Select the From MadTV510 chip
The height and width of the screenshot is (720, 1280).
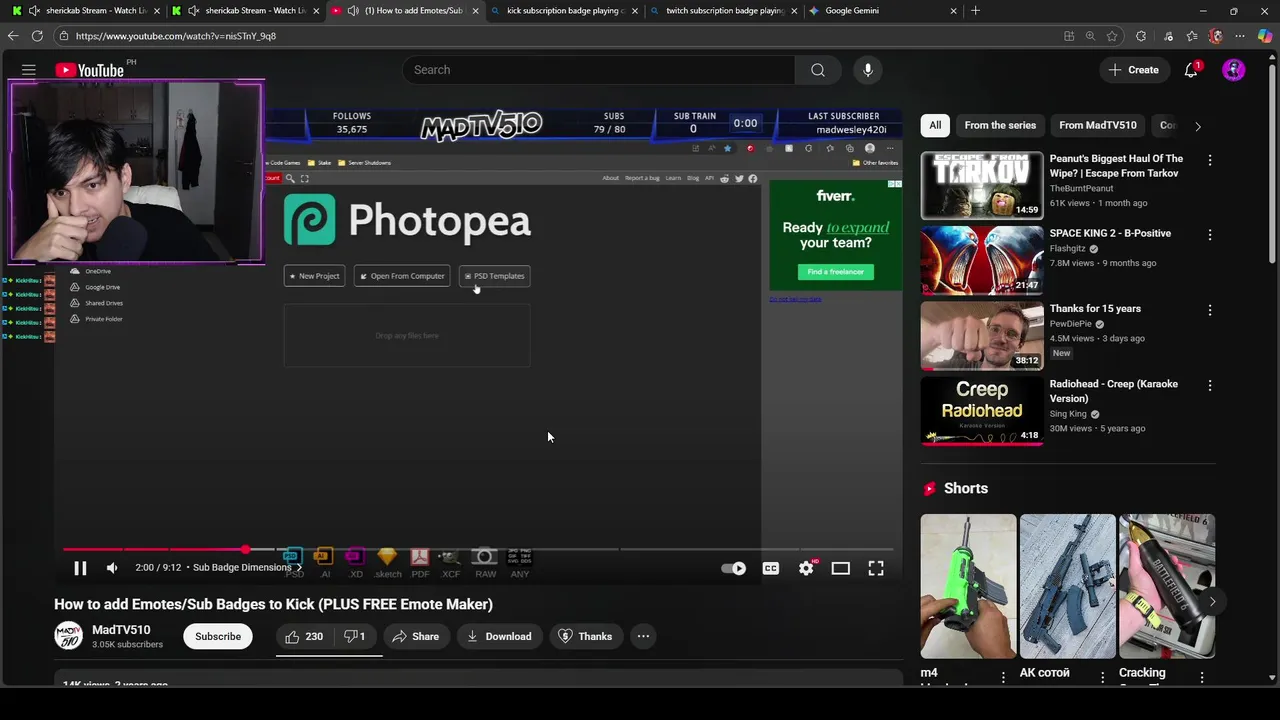[x=1097, y=125]
